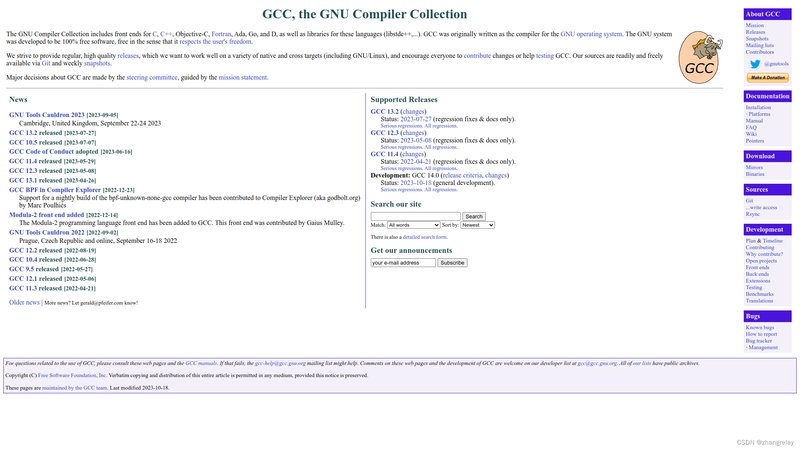Click the site search text field
The image size is (800, 450).
415,216
